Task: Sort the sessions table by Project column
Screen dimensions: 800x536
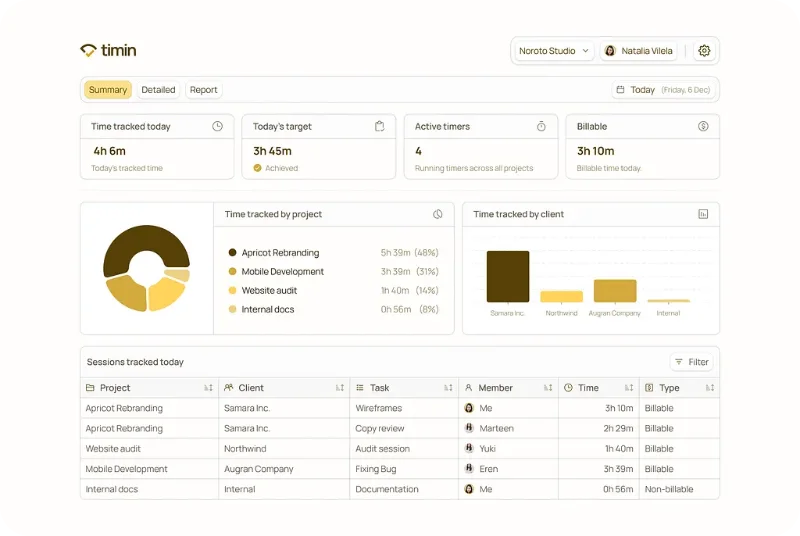Action: coord(208,388)
